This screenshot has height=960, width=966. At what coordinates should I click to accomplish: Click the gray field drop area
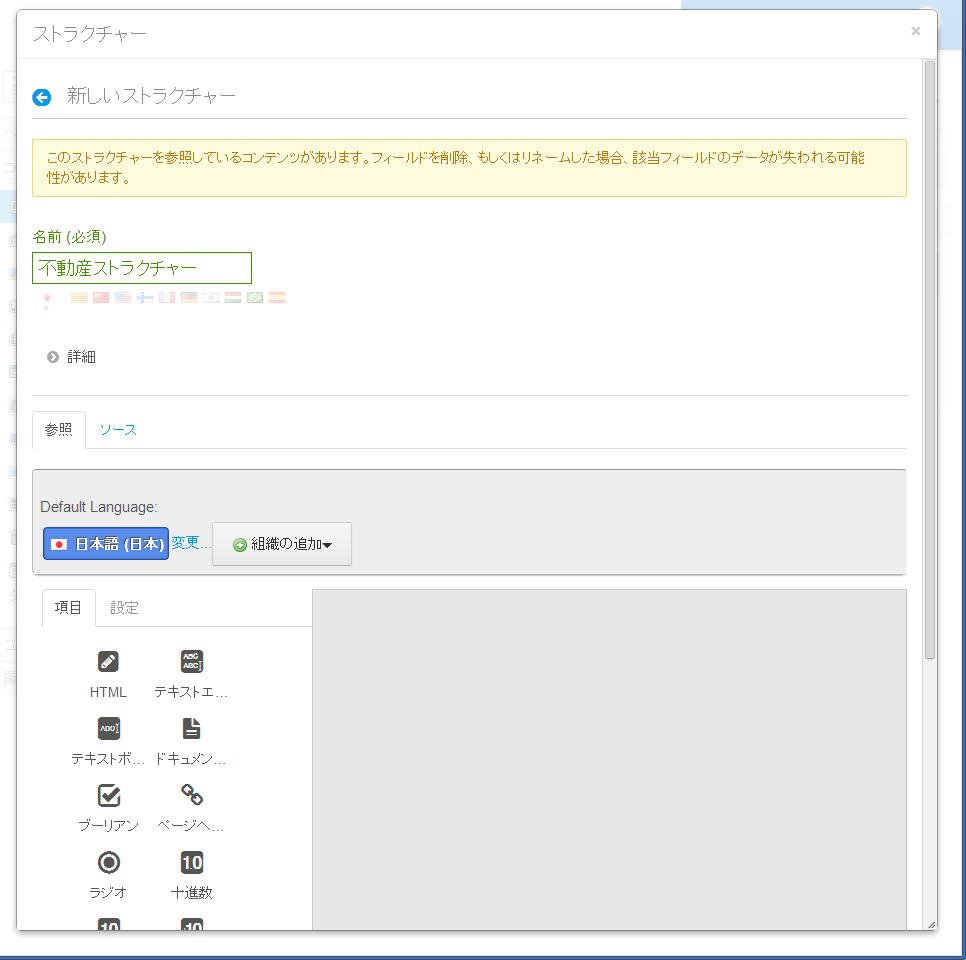click(x=609, y=759)
